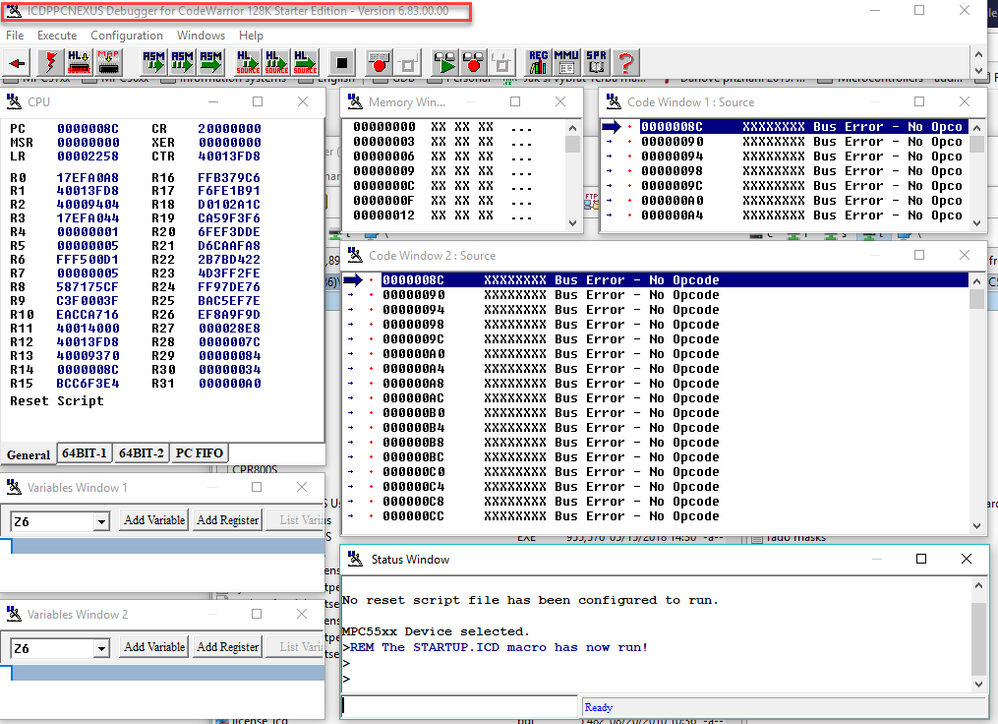Viewport: 998px width, 724px height.
Task: Click Code Window 1 scrollbar up arrow
Action: [x=977, y=128]
